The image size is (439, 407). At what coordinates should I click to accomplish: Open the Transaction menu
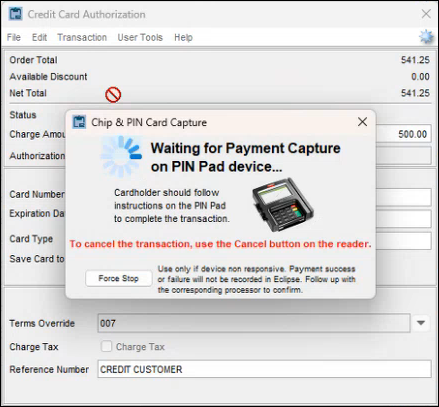pyautogui.click(x=82, y=37)
